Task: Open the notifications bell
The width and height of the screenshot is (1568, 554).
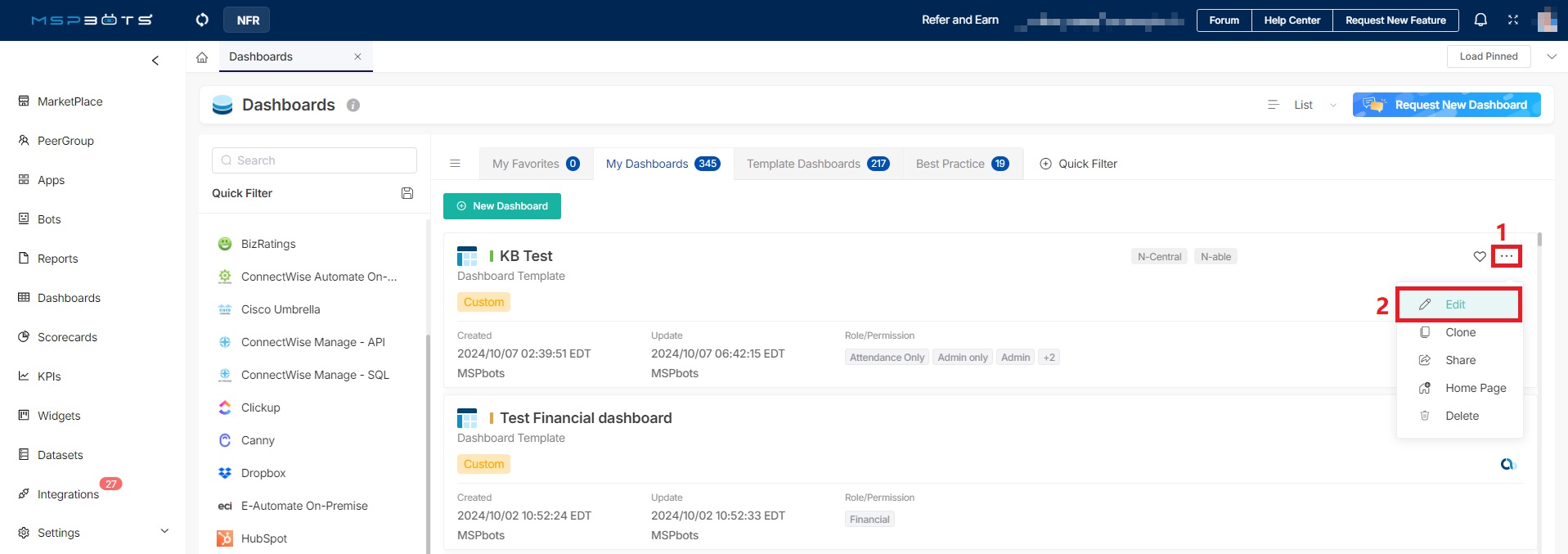Action: [1480, 20]
